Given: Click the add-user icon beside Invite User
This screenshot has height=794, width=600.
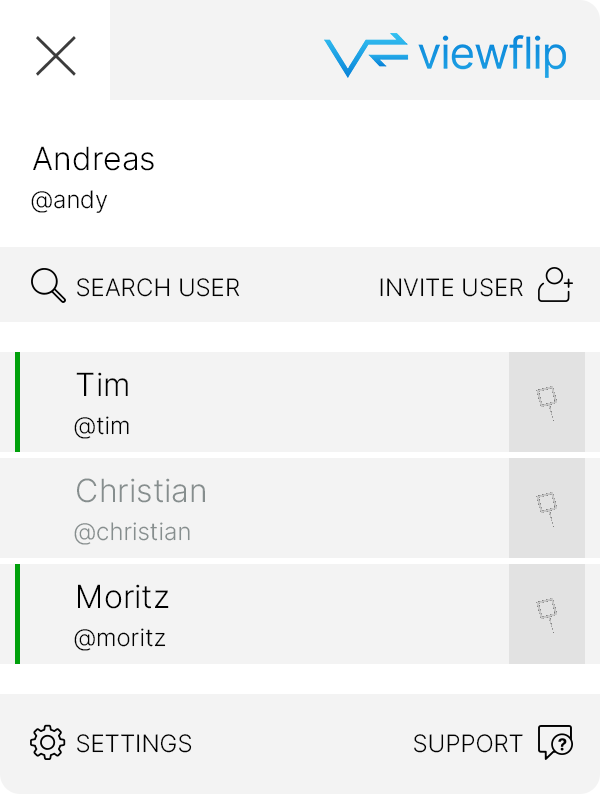Looking at the screenshot, I should pos(555,286).
